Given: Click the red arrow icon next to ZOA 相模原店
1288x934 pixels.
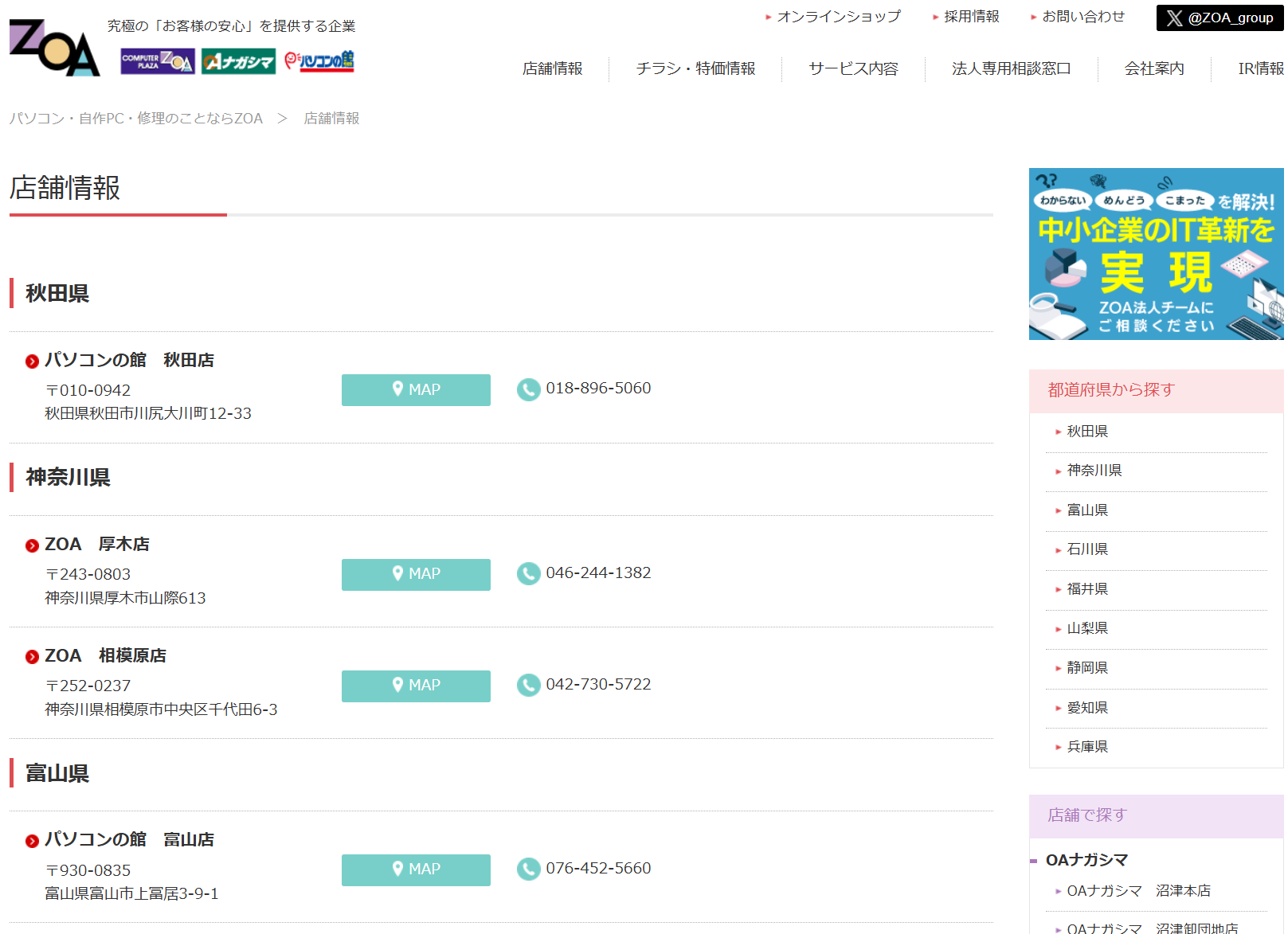Looking at the screenshot, I should point(32,657).
